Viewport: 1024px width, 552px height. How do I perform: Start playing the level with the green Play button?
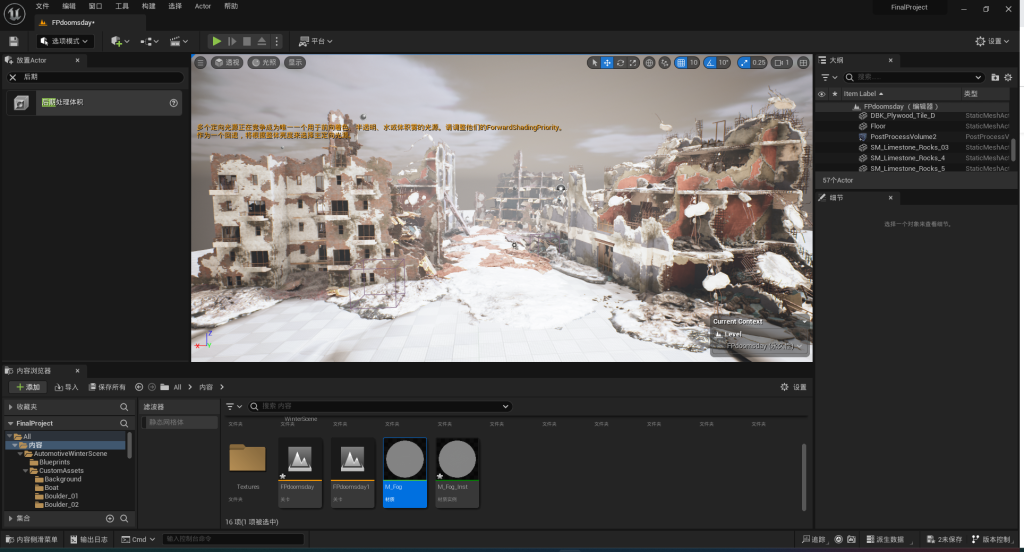pyautogui.click(x=217, y=41)
